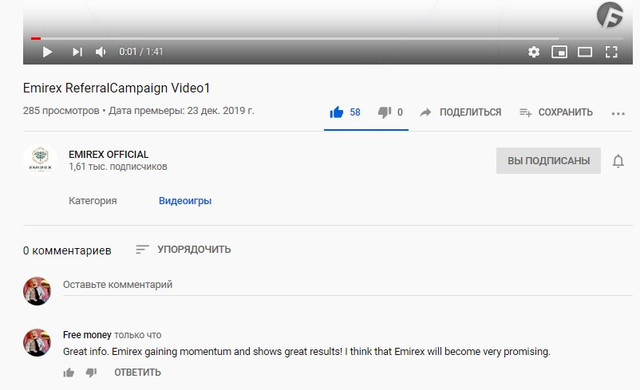Click your avatar beside the comment box
The height and width of the screenshot is (390, 640).
pyautogui.click(x=37, y=291)
